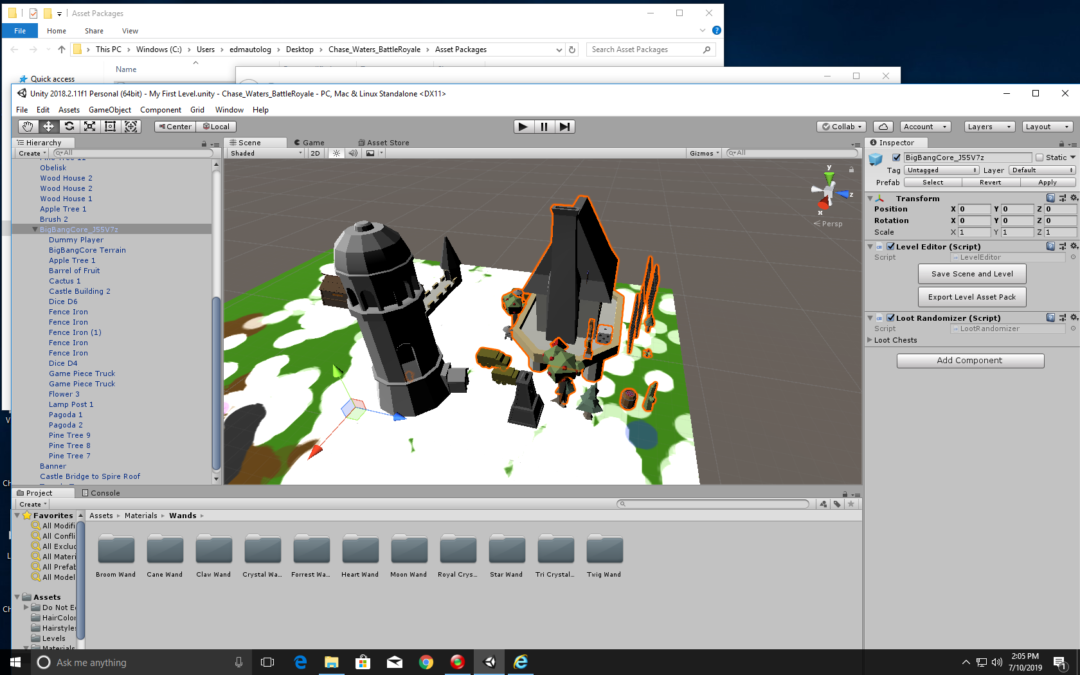Click the game object cube icon in Inspector
1080x675 pixels.
pyautogui.click(x=876, y=159)
